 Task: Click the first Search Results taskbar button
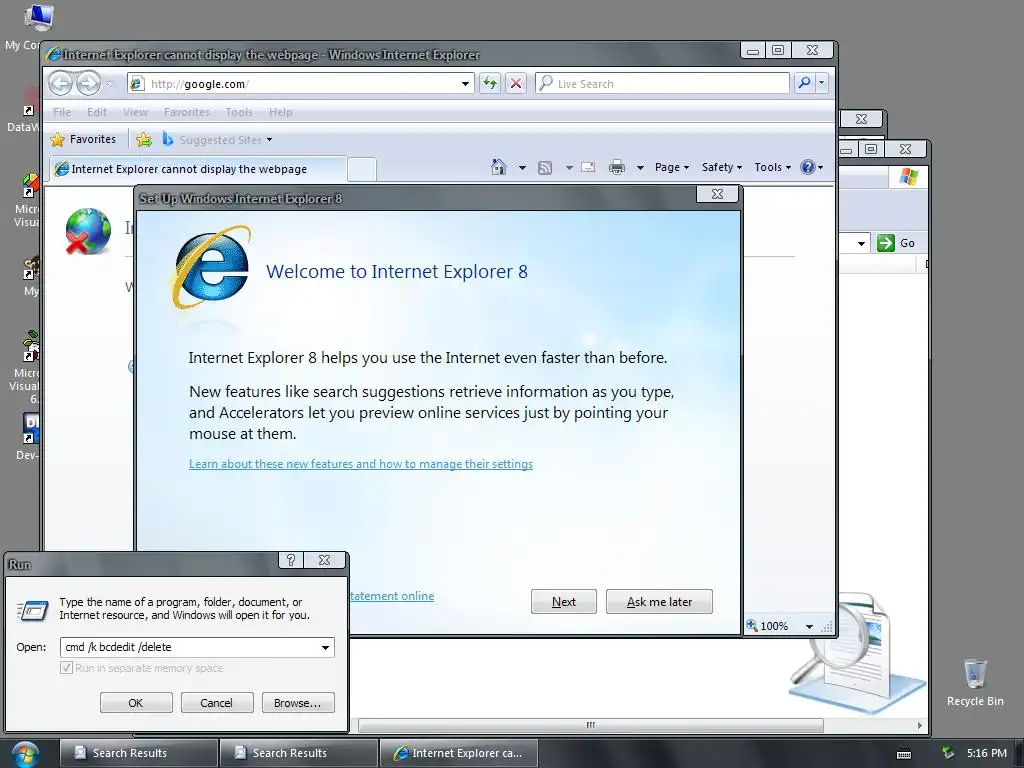pyautogui.click(x=138, y=753)
